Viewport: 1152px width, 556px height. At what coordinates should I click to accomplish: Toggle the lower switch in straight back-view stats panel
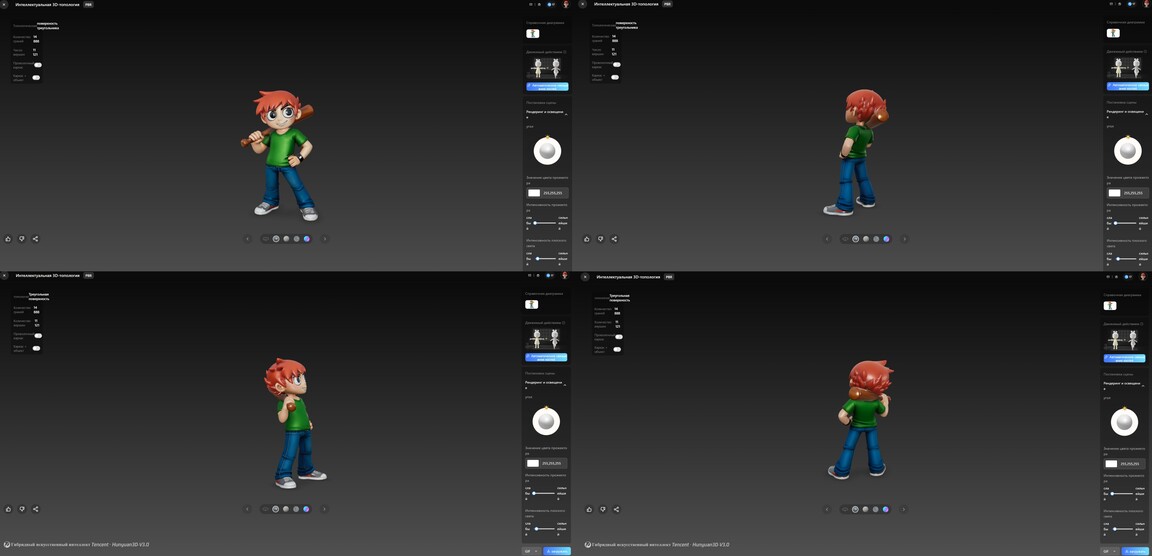[617, 350]
